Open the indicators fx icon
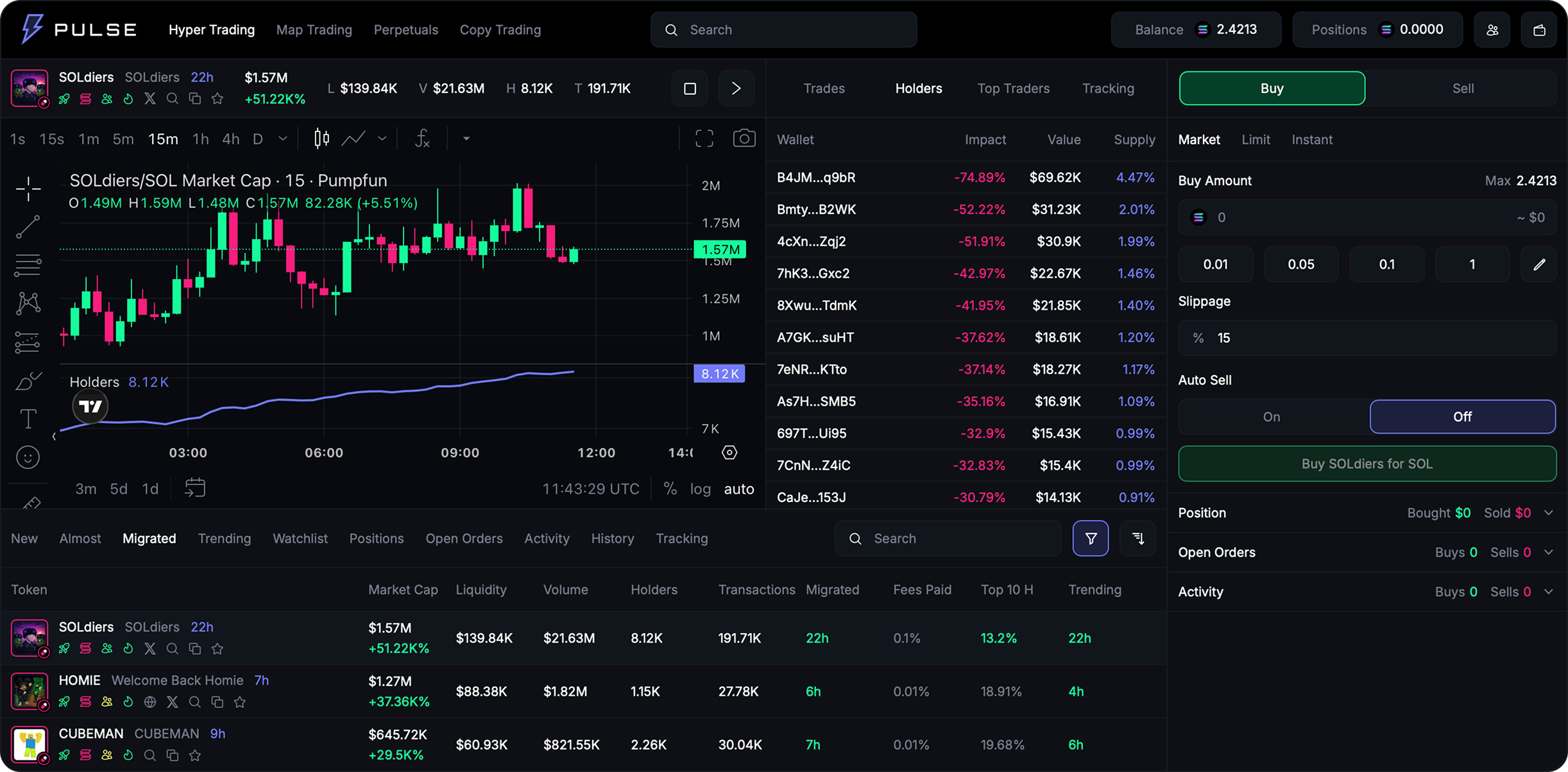1568x772 pixels. (x=422, y=138)
